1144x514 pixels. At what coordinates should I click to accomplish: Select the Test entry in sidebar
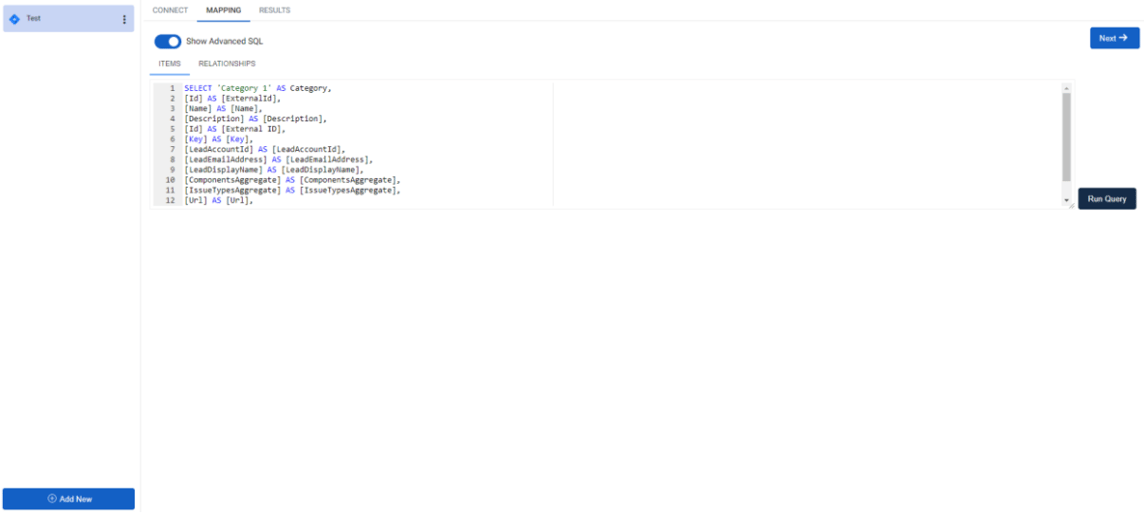tap(69, 19)
